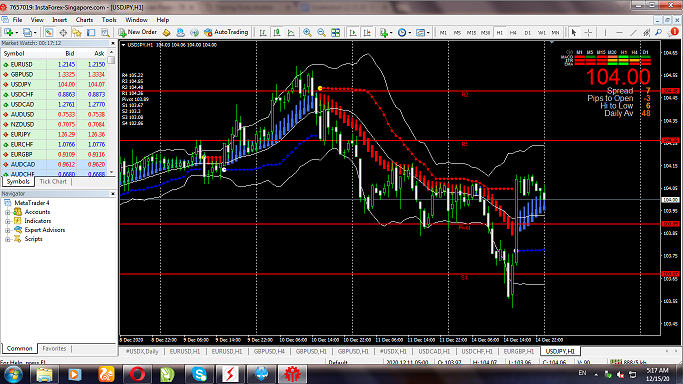
Task: Tile chart windows icon
Action: click(335, 32)
